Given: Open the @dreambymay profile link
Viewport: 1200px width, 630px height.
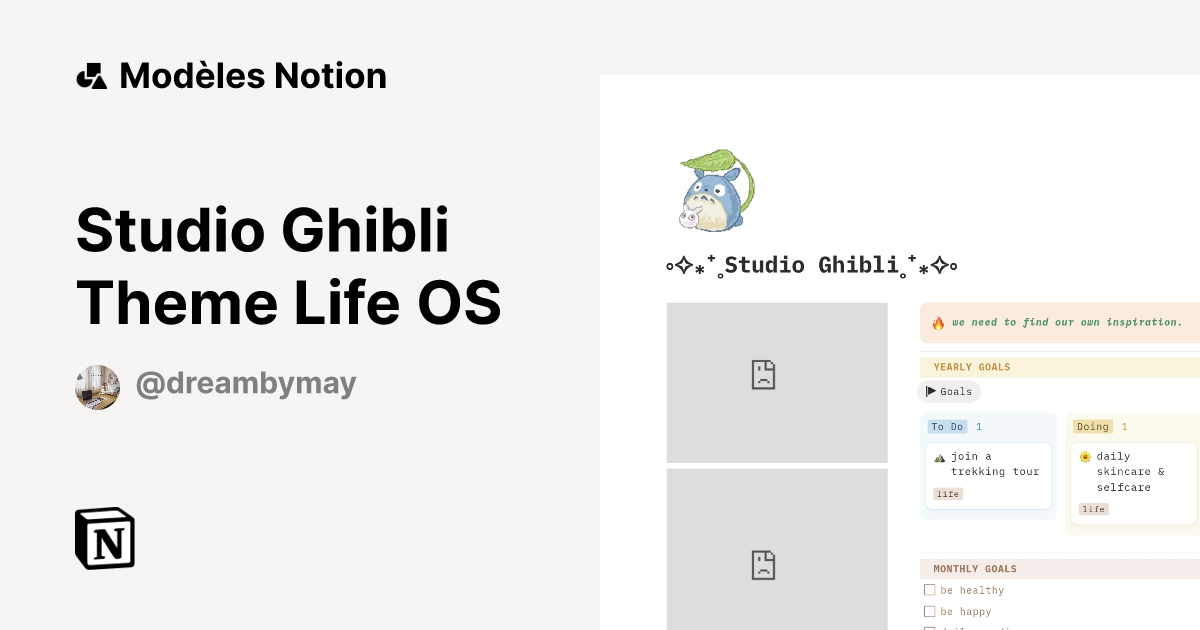Looking at the screenshot, I should 246,383.
